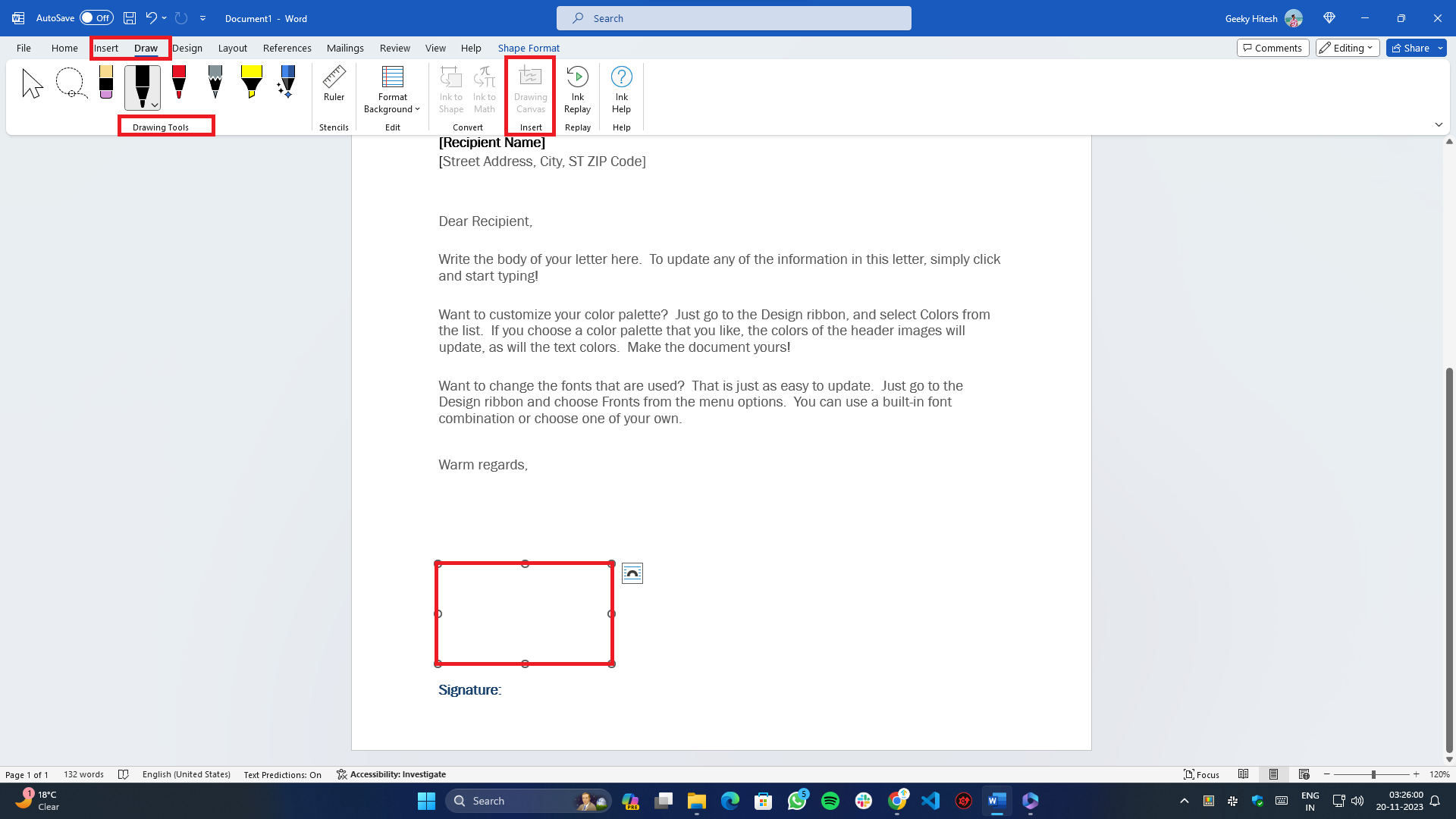This screenshot has width=1456, height=819.
Task: Open File Explorer from taskbar
Action: (696, 801)
